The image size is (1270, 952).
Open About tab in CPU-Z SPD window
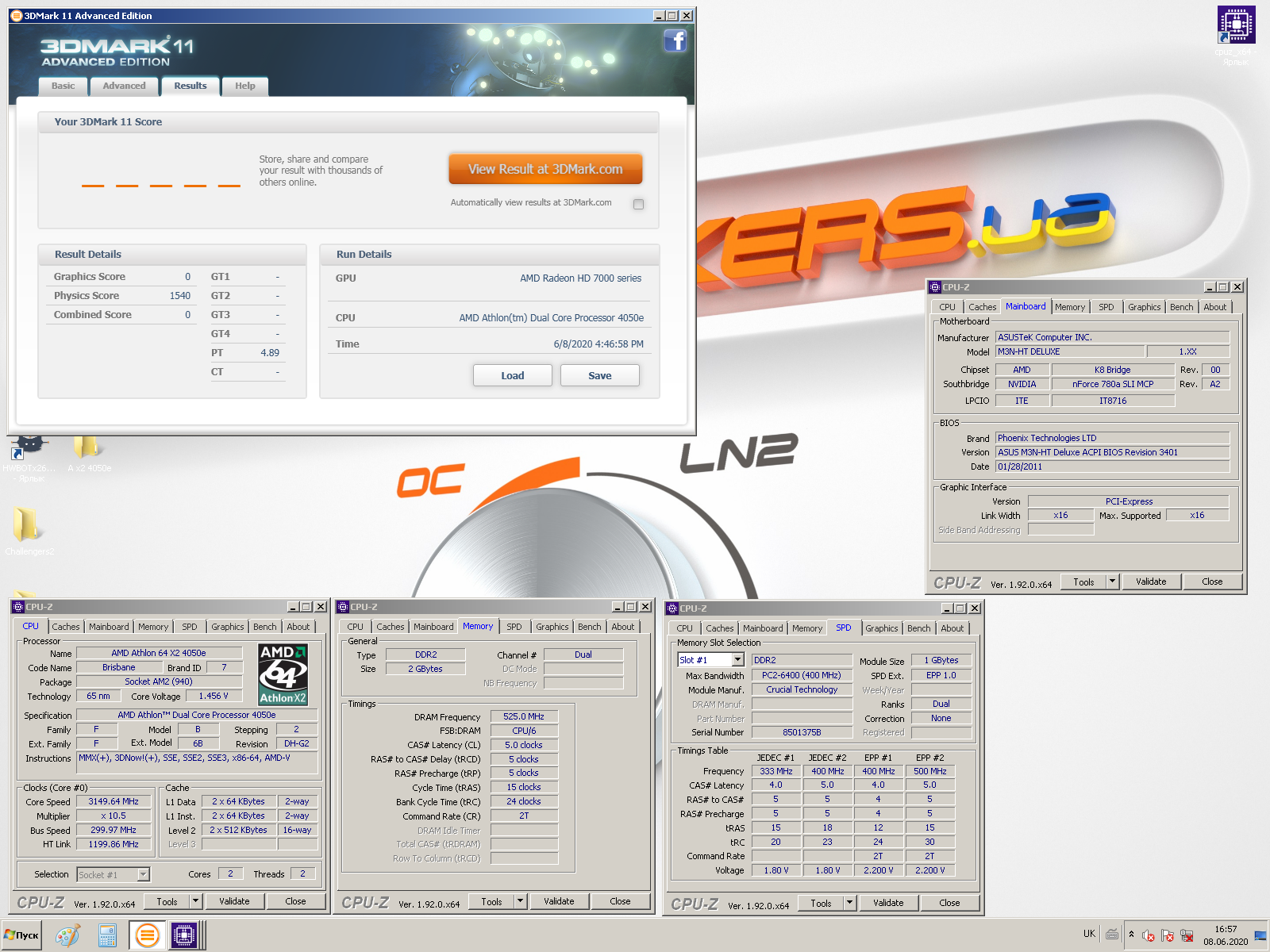pyautogui.click(x=952, y=628)
